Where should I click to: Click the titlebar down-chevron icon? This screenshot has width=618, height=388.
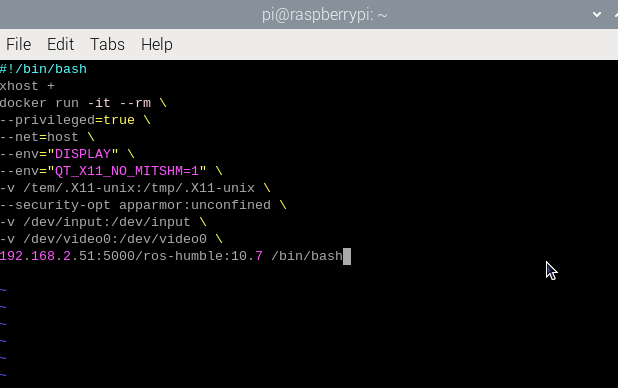[597, 15]
